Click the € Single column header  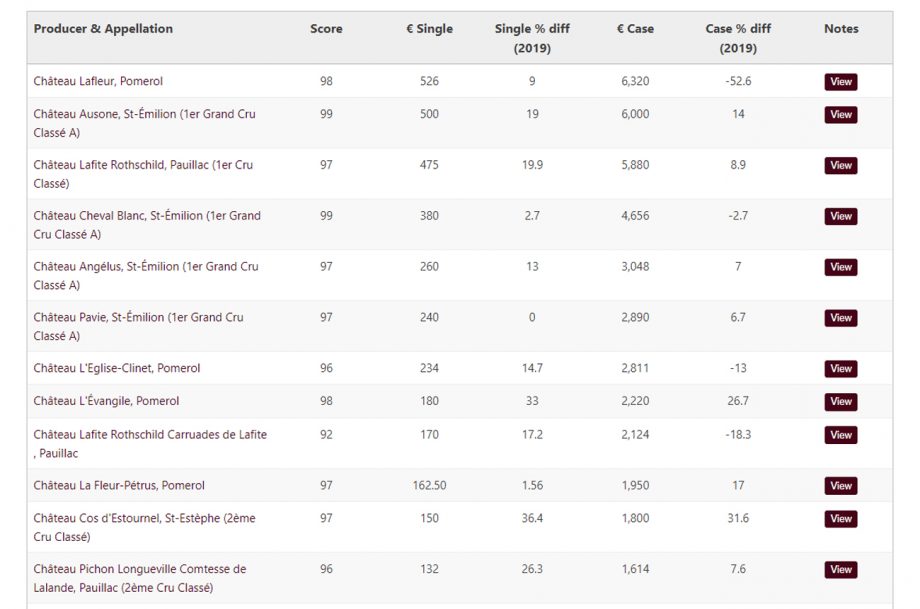coord(429,29)
